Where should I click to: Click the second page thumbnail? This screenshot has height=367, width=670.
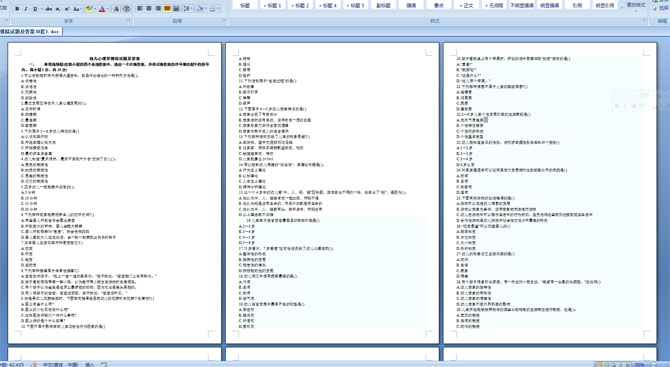tap(332, 193)
